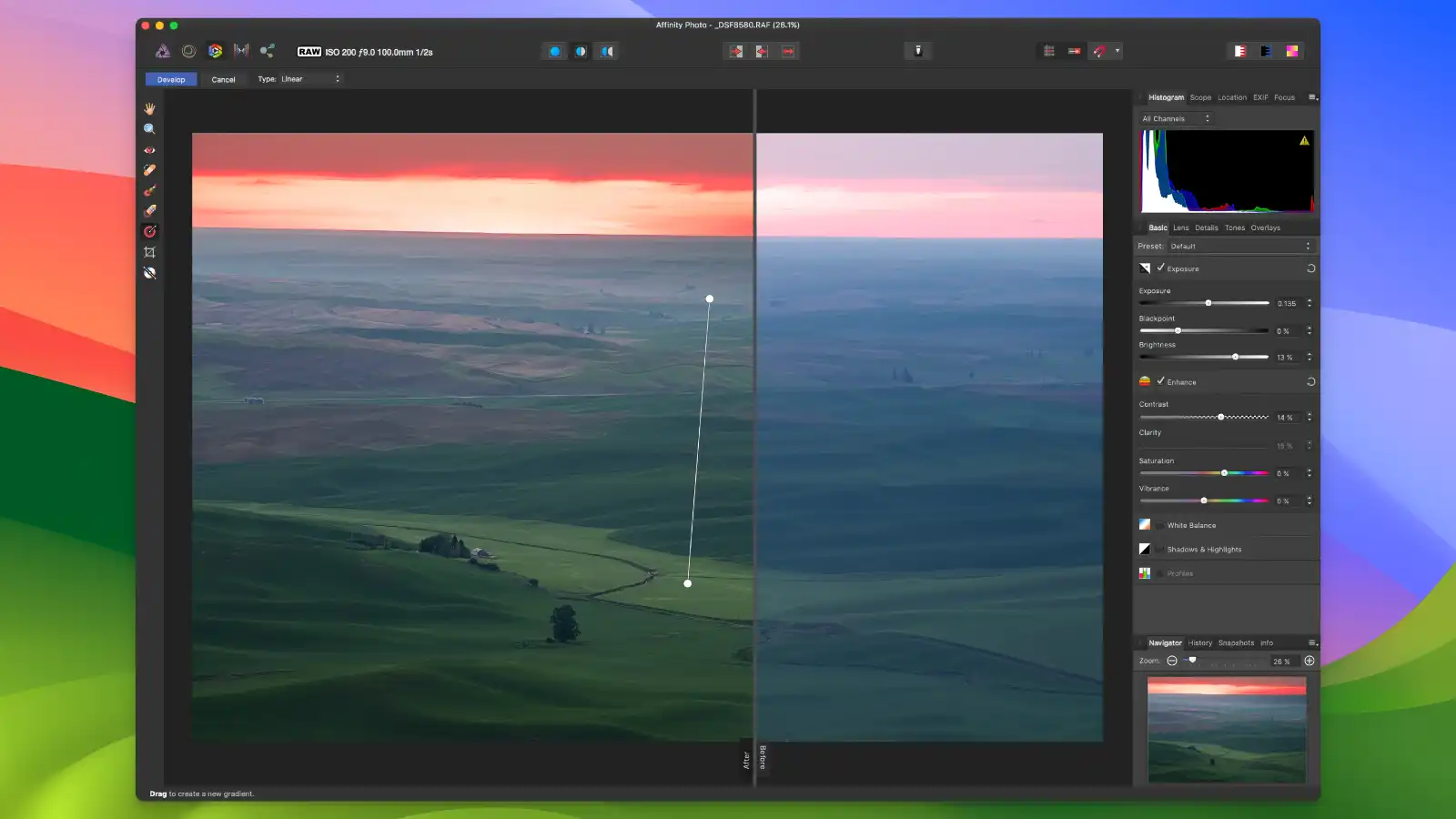Open the All Channels histogram selector
Screen dimensions: 1456x819
point(1174,118)
